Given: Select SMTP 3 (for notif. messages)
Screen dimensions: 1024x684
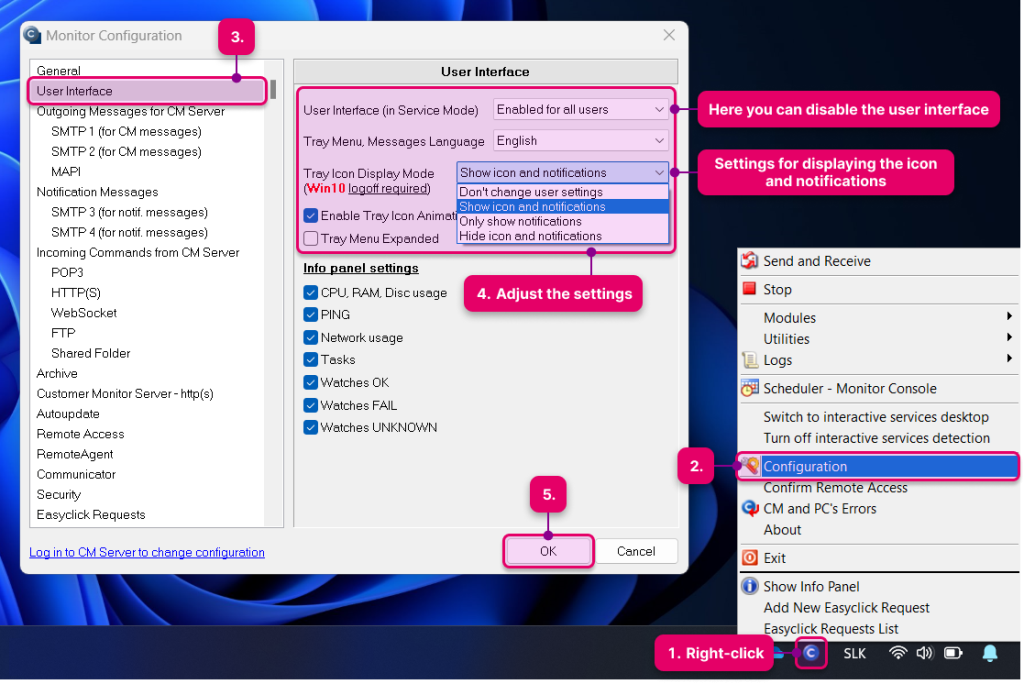Looking at the screenshot, I should click(129, 212).
